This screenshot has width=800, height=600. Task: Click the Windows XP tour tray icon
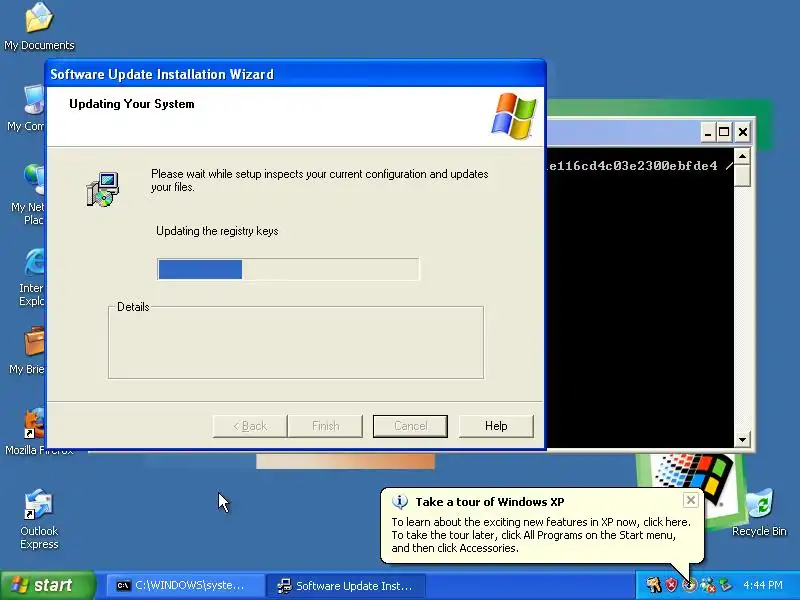(689, 585)
